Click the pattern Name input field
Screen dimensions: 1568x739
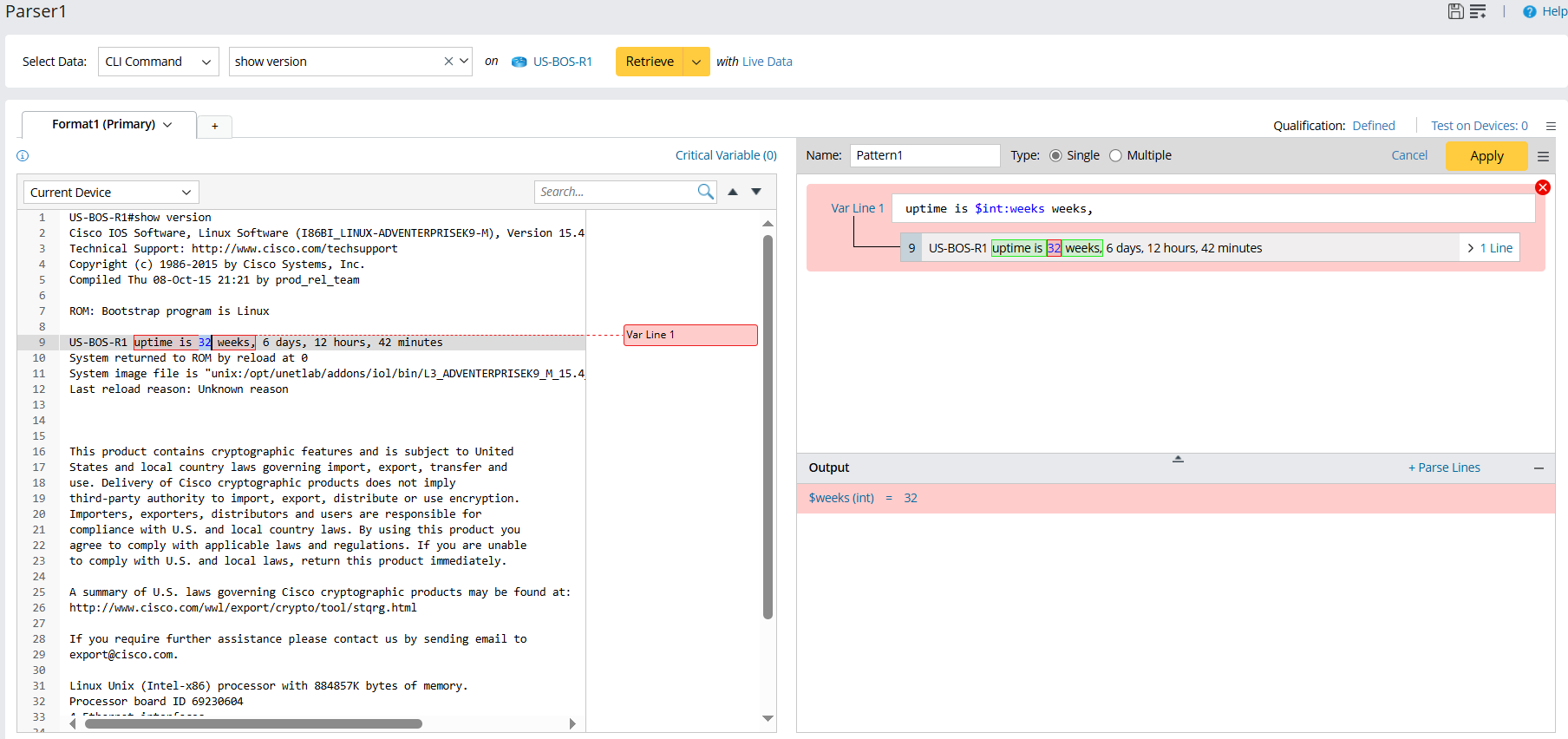(x=924, y=155)
